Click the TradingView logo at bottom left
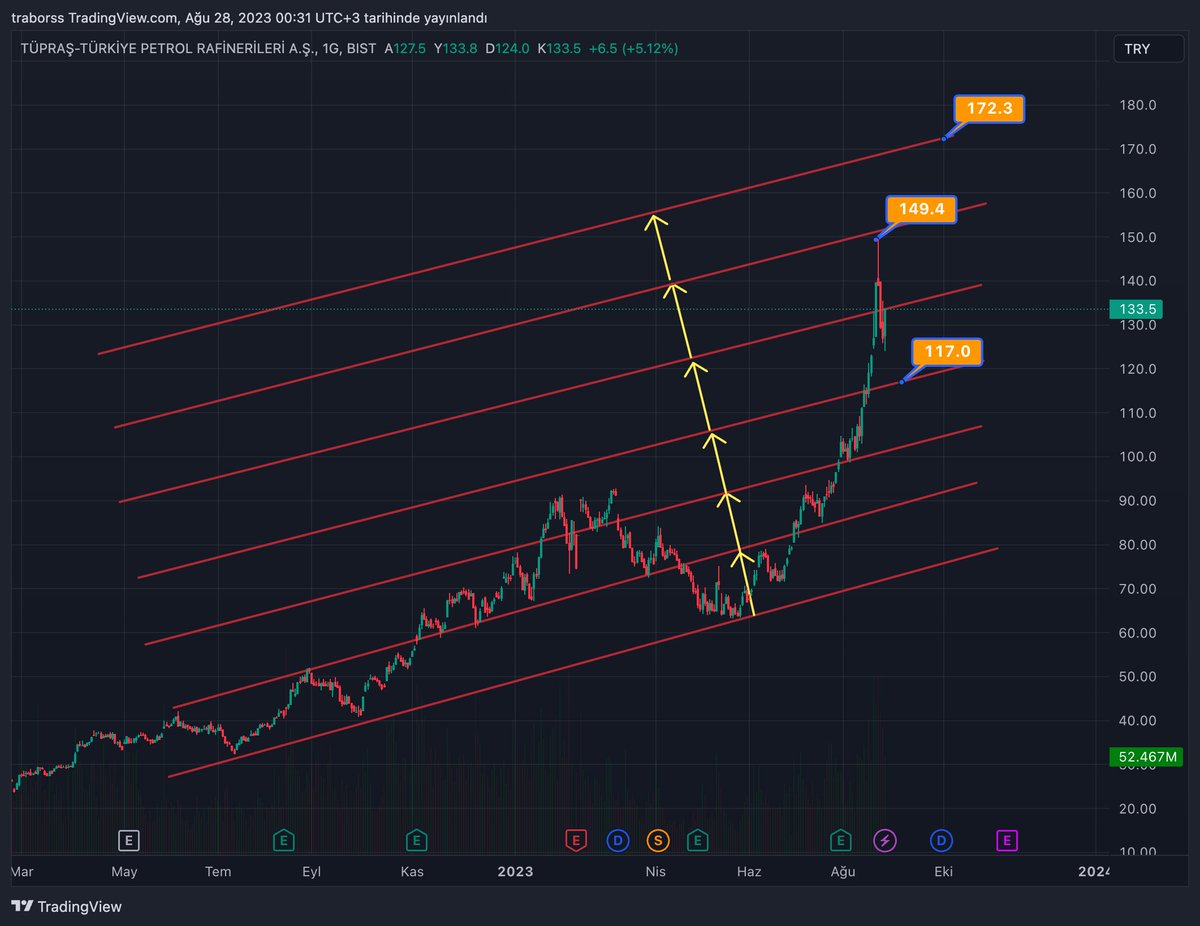1200x926 pixels. [66, 906]
